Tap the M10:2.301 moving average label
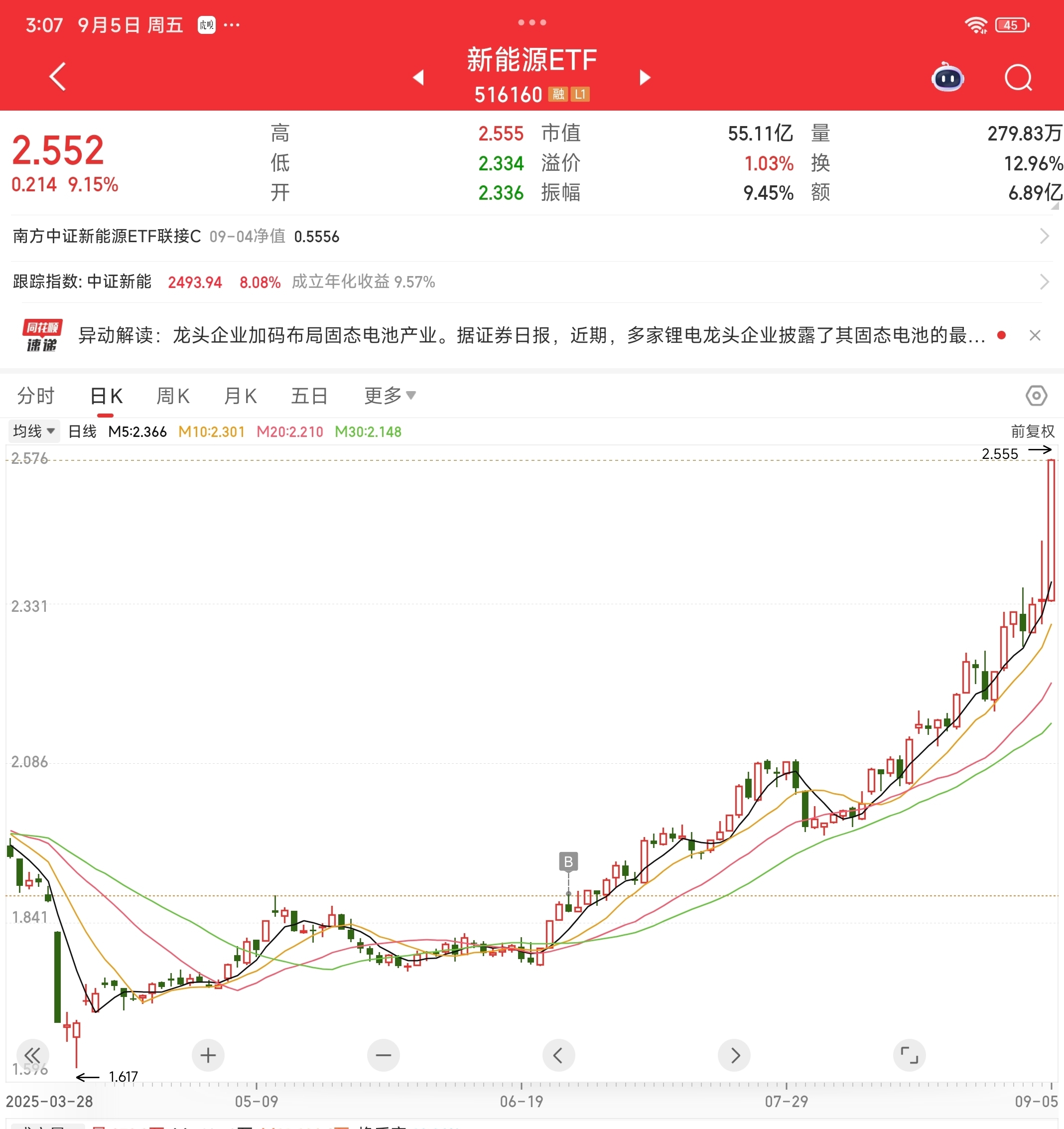This screenshot has height=1129, width=1064. pyautogui.click(x=211, y=431)
